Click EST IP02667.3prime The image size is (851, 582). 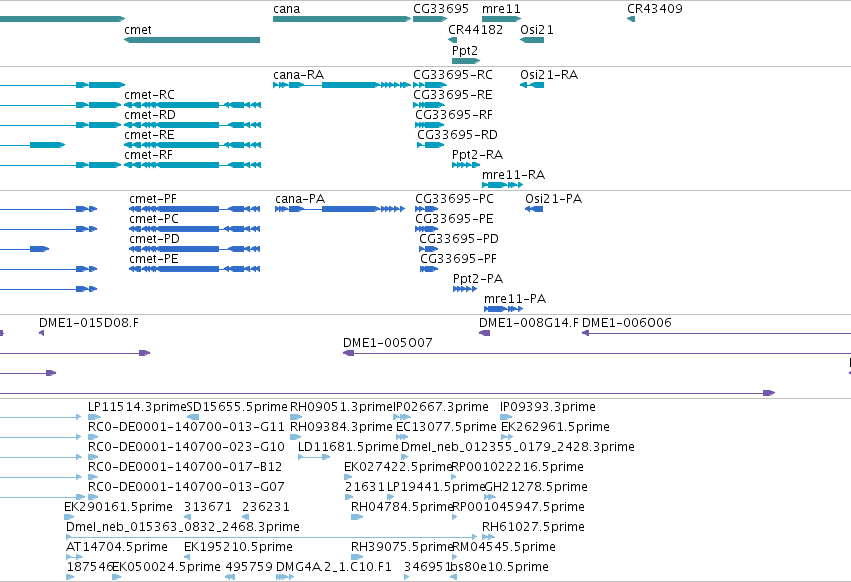point(440,407)
